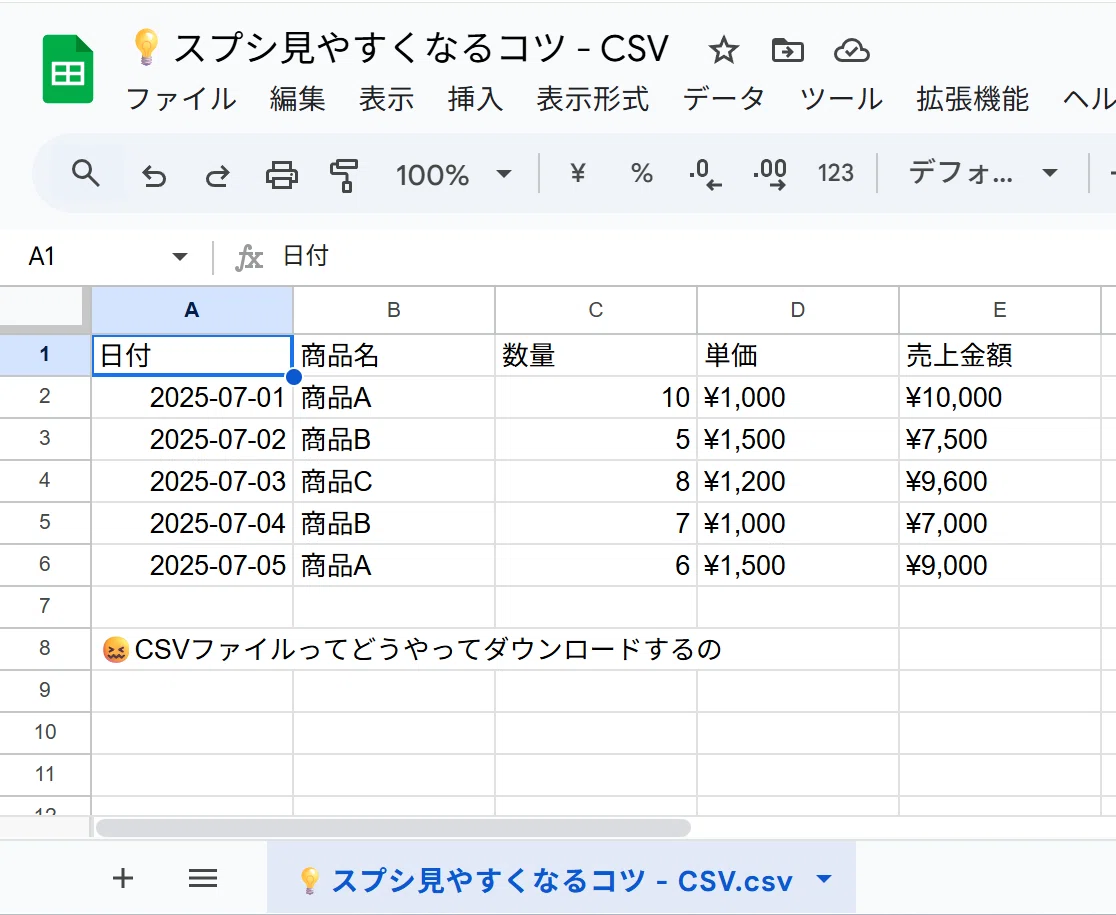This screenshot has width=1116, height=915.
Task: Select the スプシ見やすくなるコツ - CSV.csv sheet tab
Action: [562, 879]
